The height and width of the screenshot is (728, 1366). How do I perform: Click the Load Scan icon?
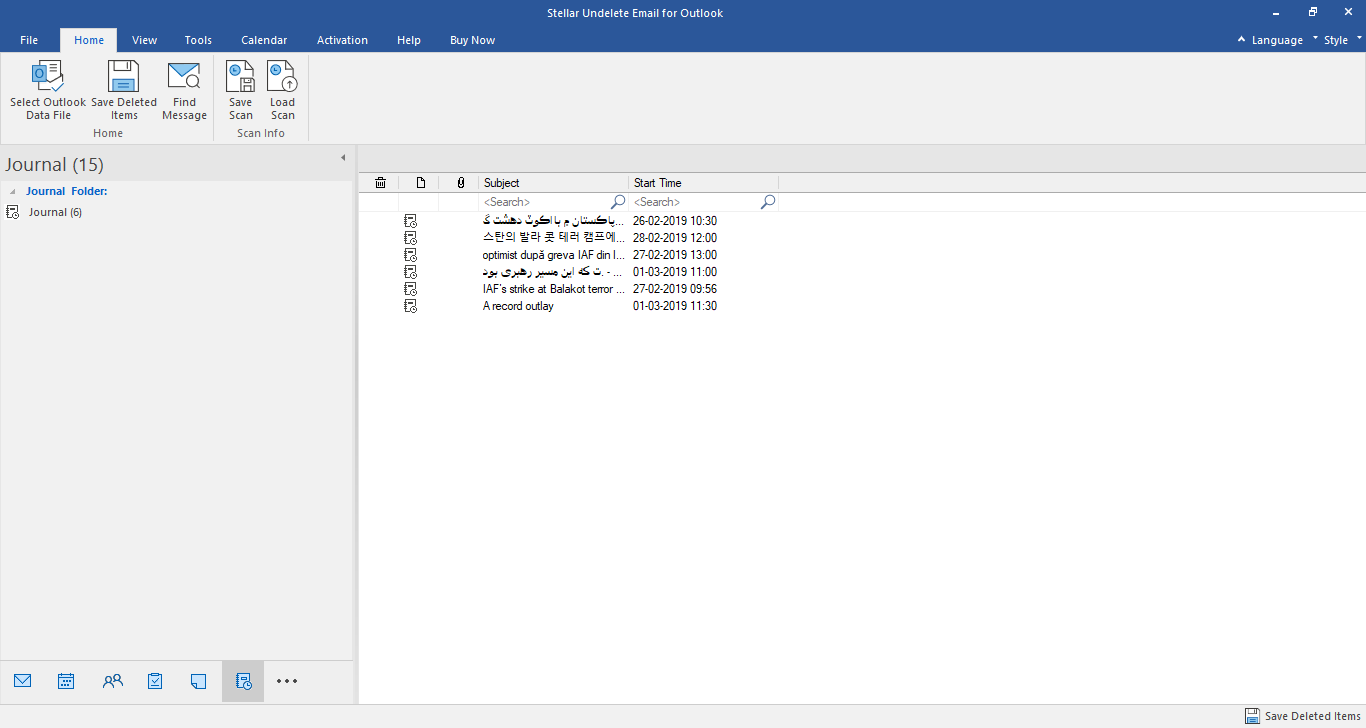tap(282, 78)
